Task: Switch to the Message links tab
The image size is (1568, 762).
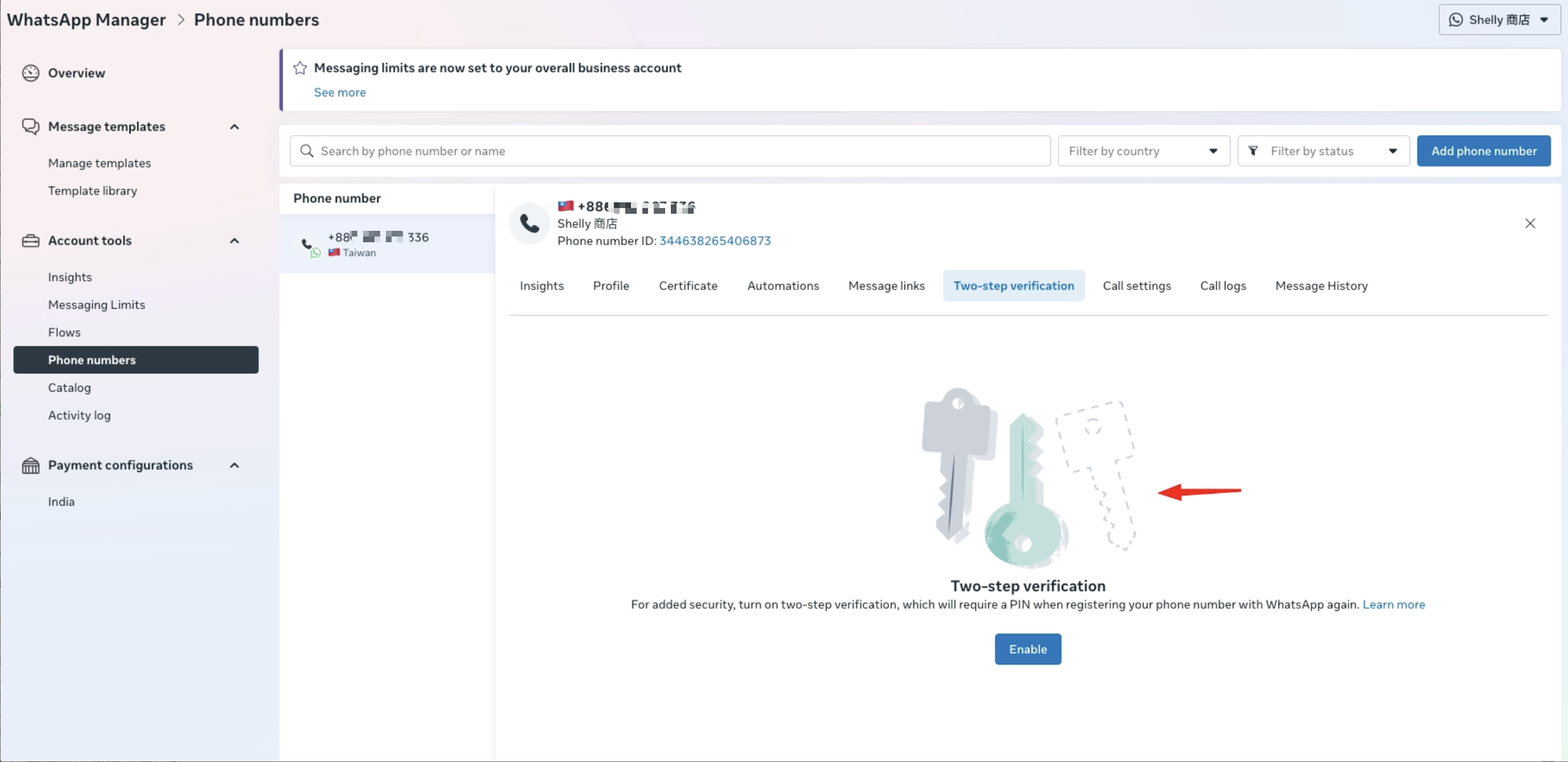Action: pyautogui.click(x=886, y=286)
